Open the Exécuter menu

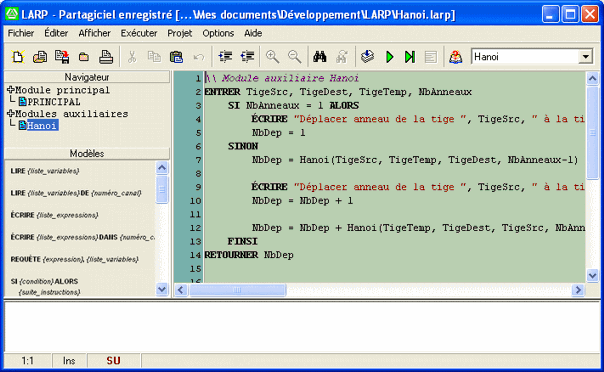pyautogui.click(x=139, y=34)
